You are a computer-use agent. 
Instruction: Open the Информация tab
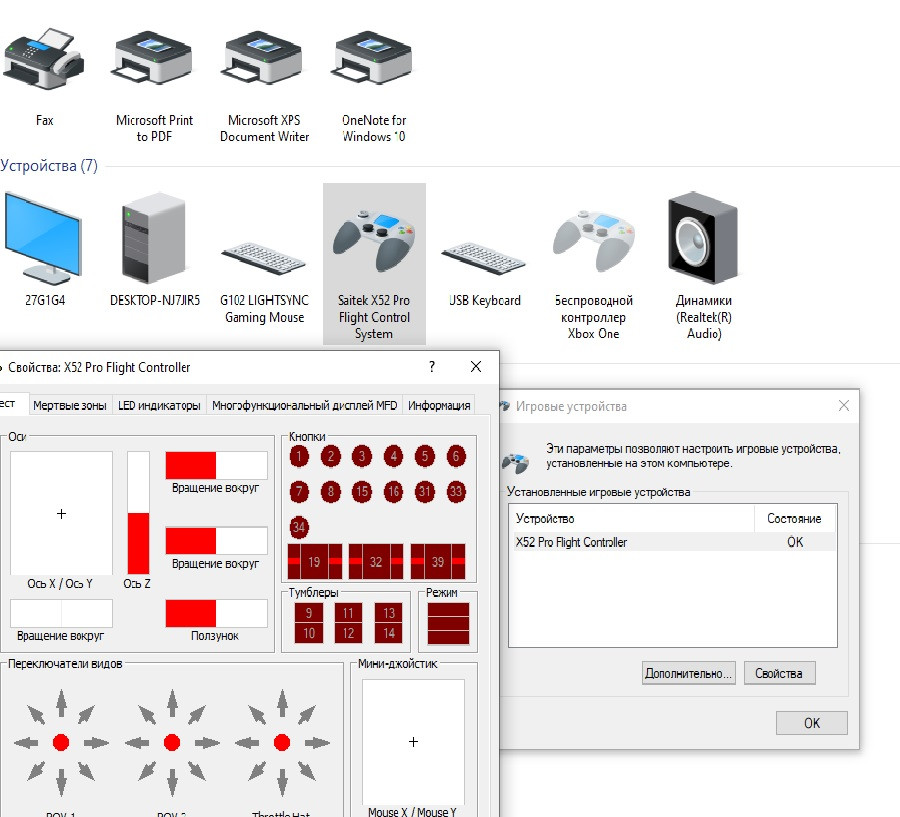pyautogui.click(x=439, y=405)
